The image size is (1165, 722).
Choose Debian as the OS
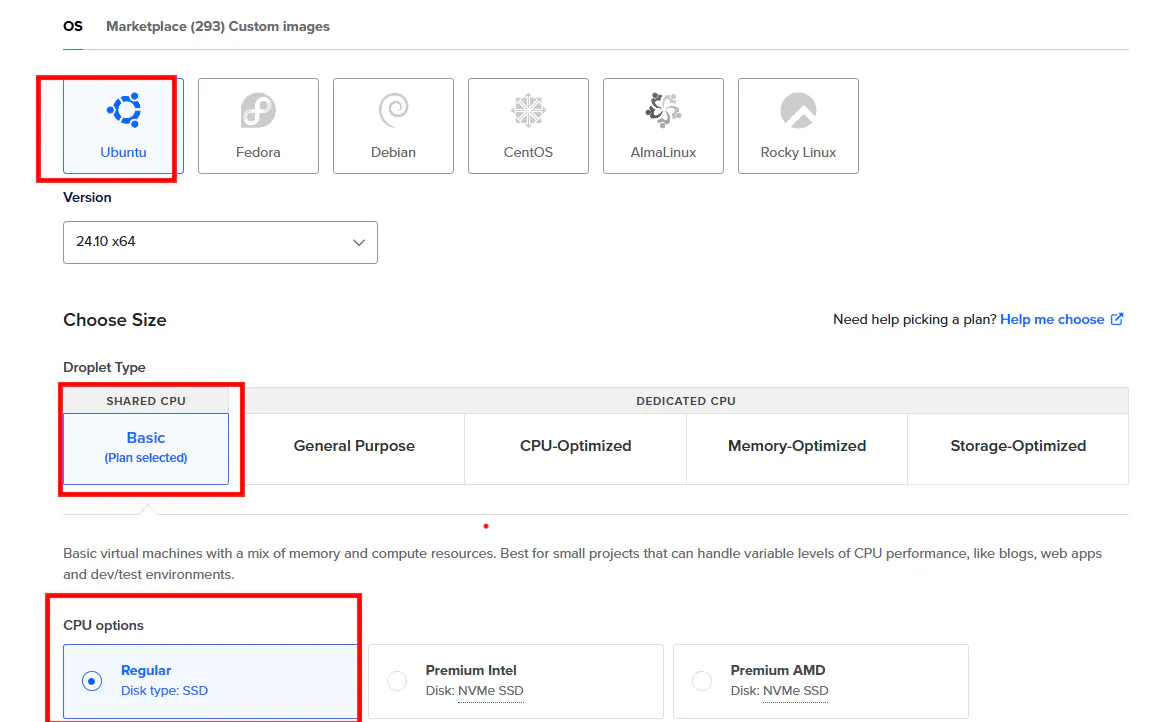pyautogui.click(x=393, y=125)
